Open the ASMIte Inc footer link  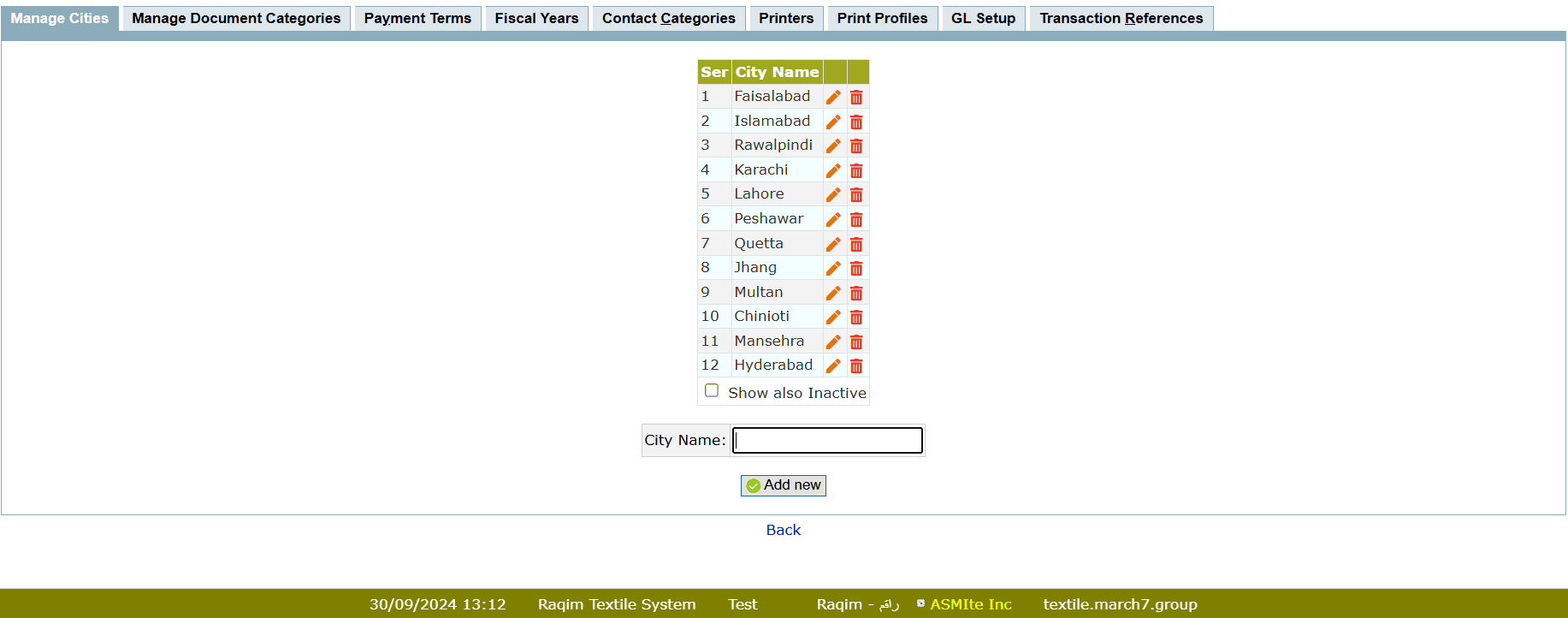coord(970,604)
